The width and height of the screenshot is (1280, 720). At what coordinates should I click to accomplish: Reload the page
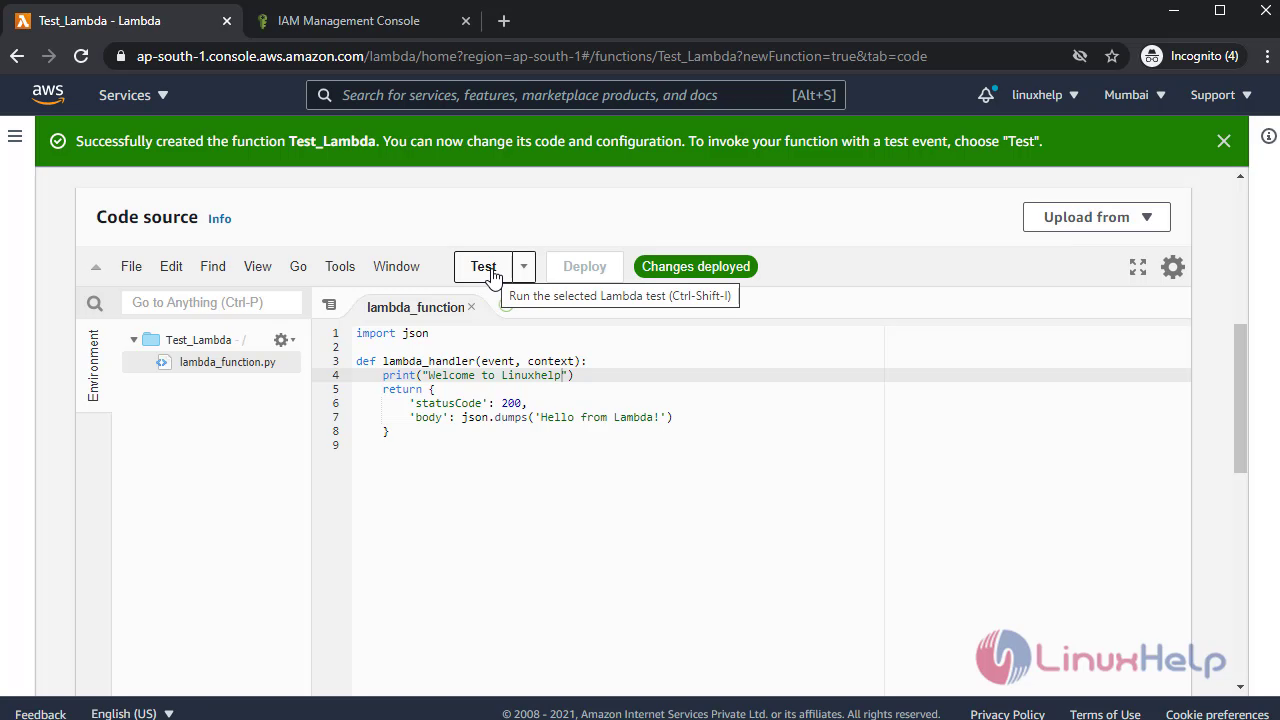tap(81, 56)
